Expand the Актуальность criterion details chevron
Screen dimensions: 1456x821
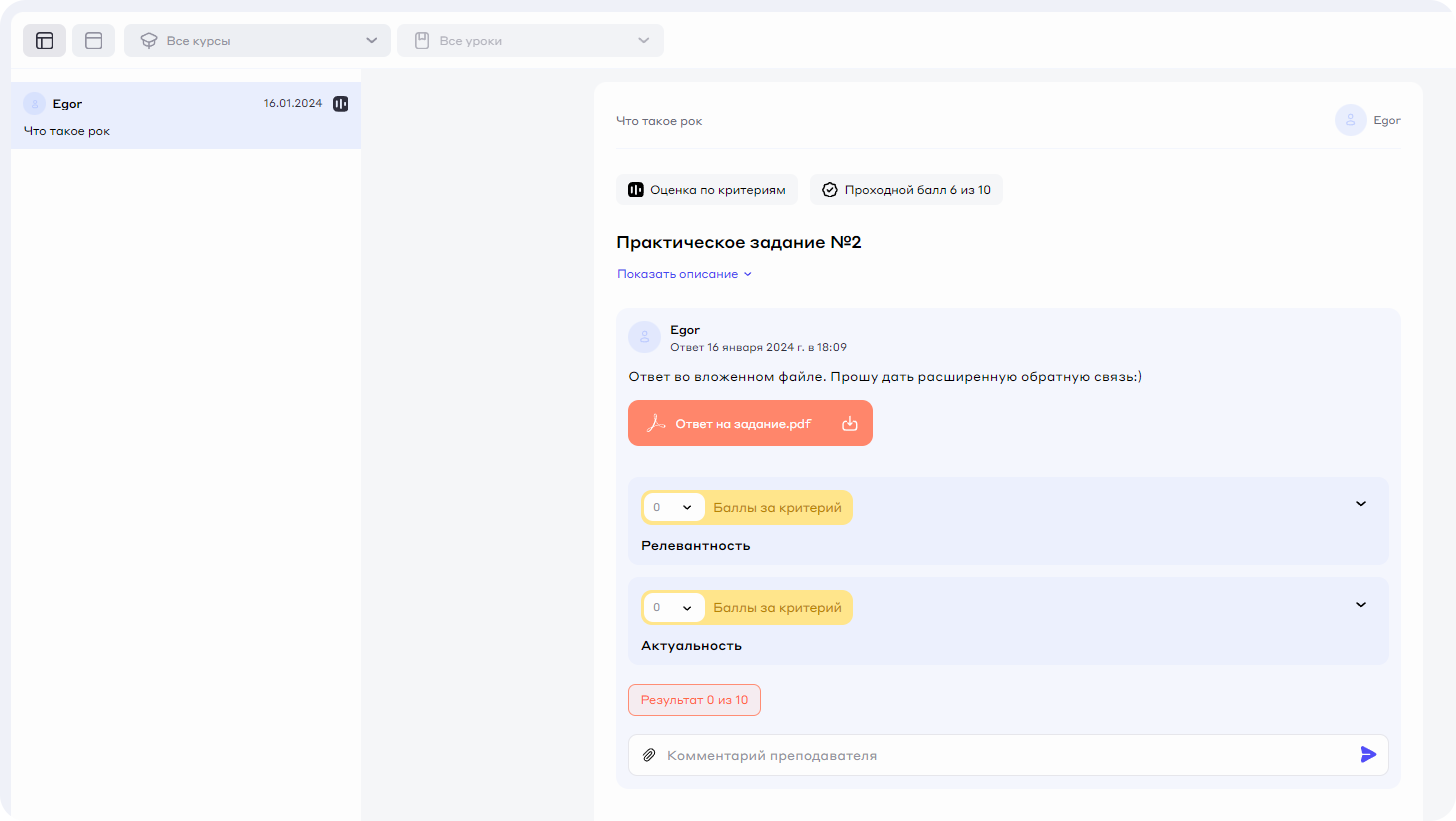click(1360, 605)
